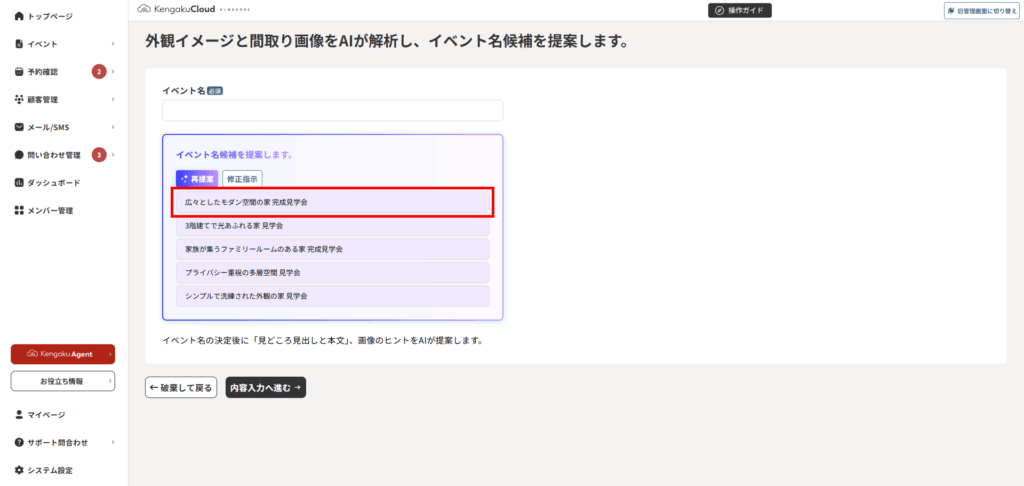The image size is (1024, 486).
Task: Open ダッシュボード in the sidebar
Action: coord(54,182)
